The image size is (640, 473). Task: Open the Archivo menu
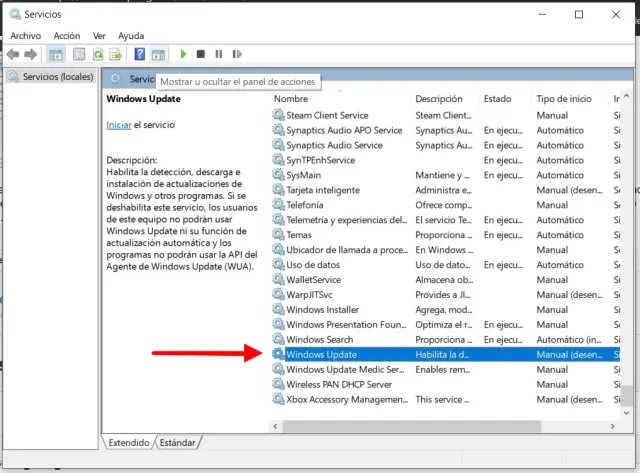26,36
